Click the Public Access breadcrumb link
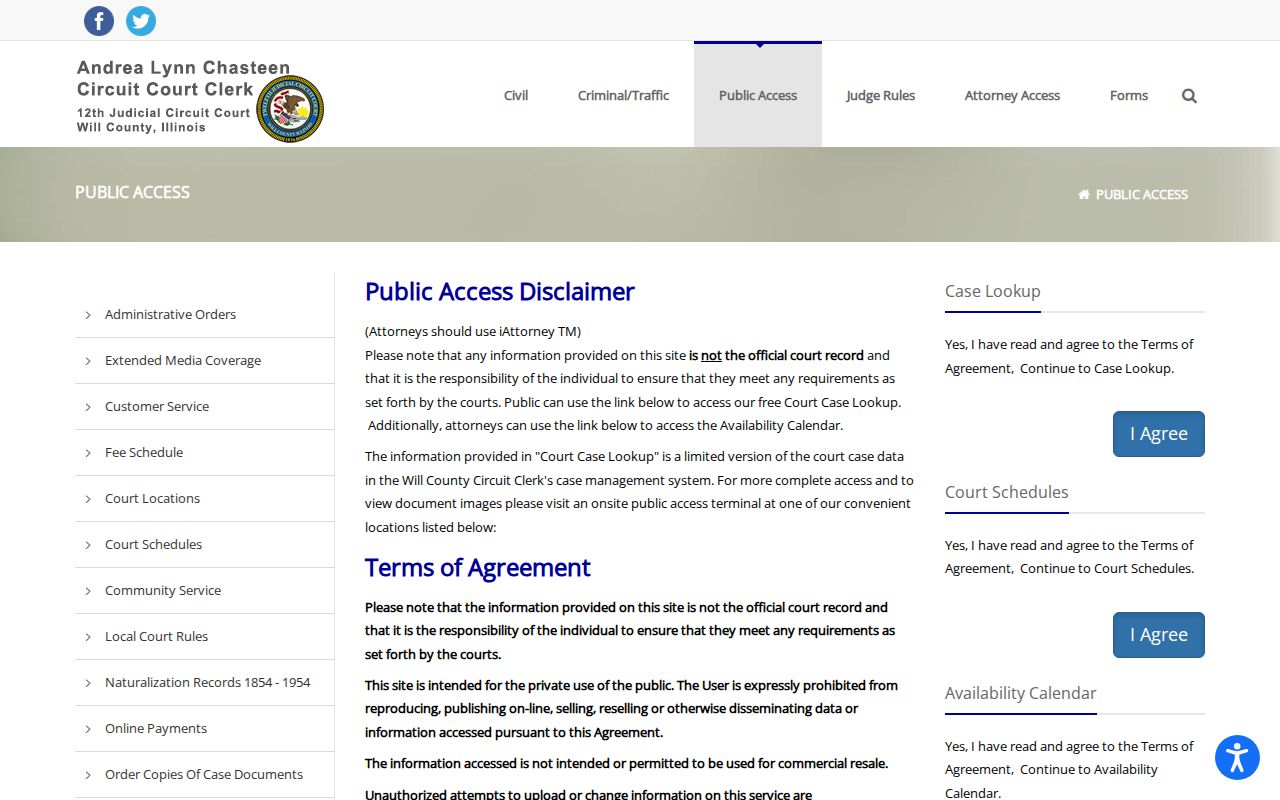1280x800 pixels. click(1142, 194)
